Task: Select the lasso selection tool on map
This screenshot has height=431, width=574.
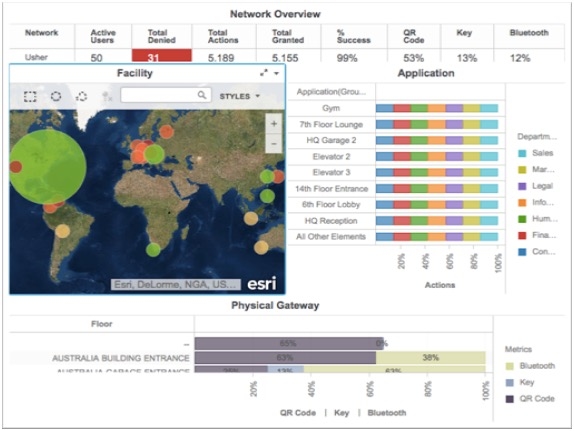Action: (81, 96)
